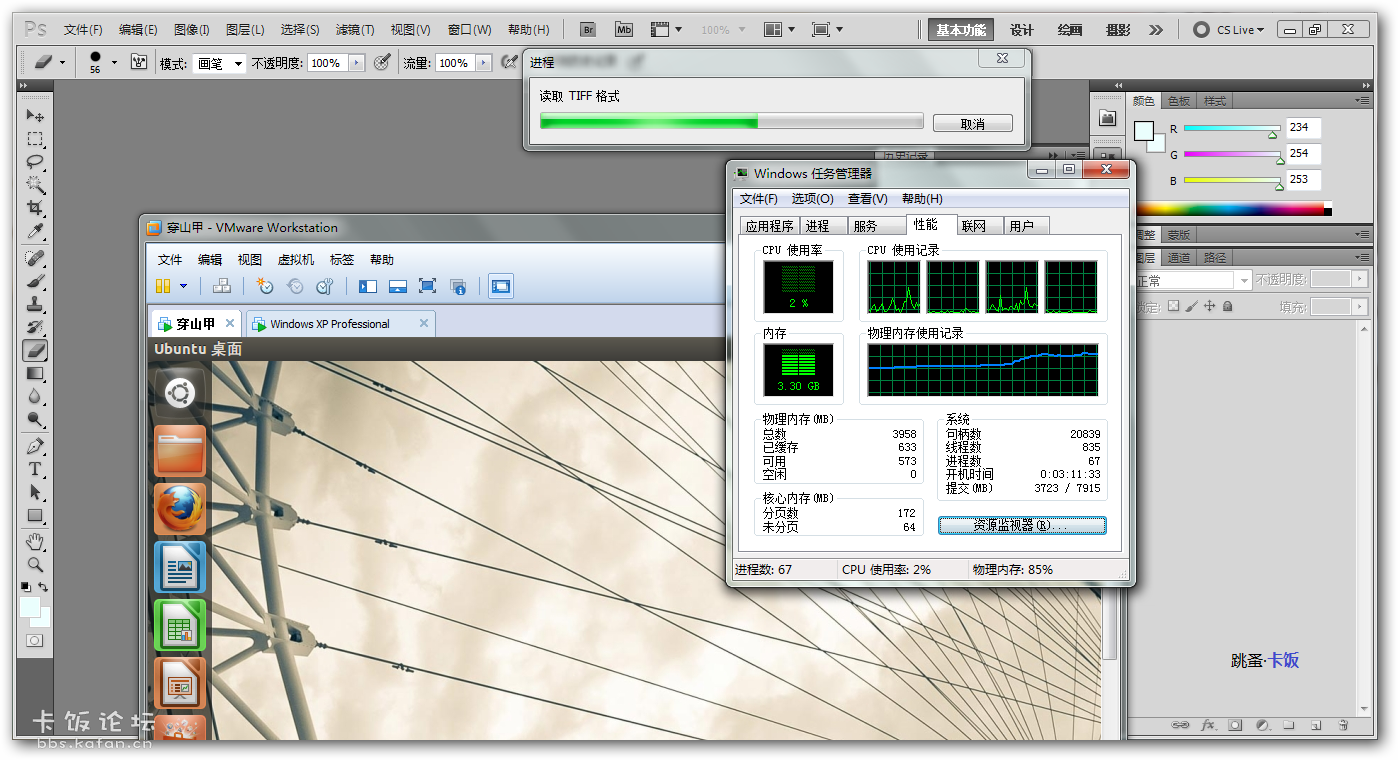
Task: Open Photoshop 滤镜(T) menu
Action: [355, 30]
